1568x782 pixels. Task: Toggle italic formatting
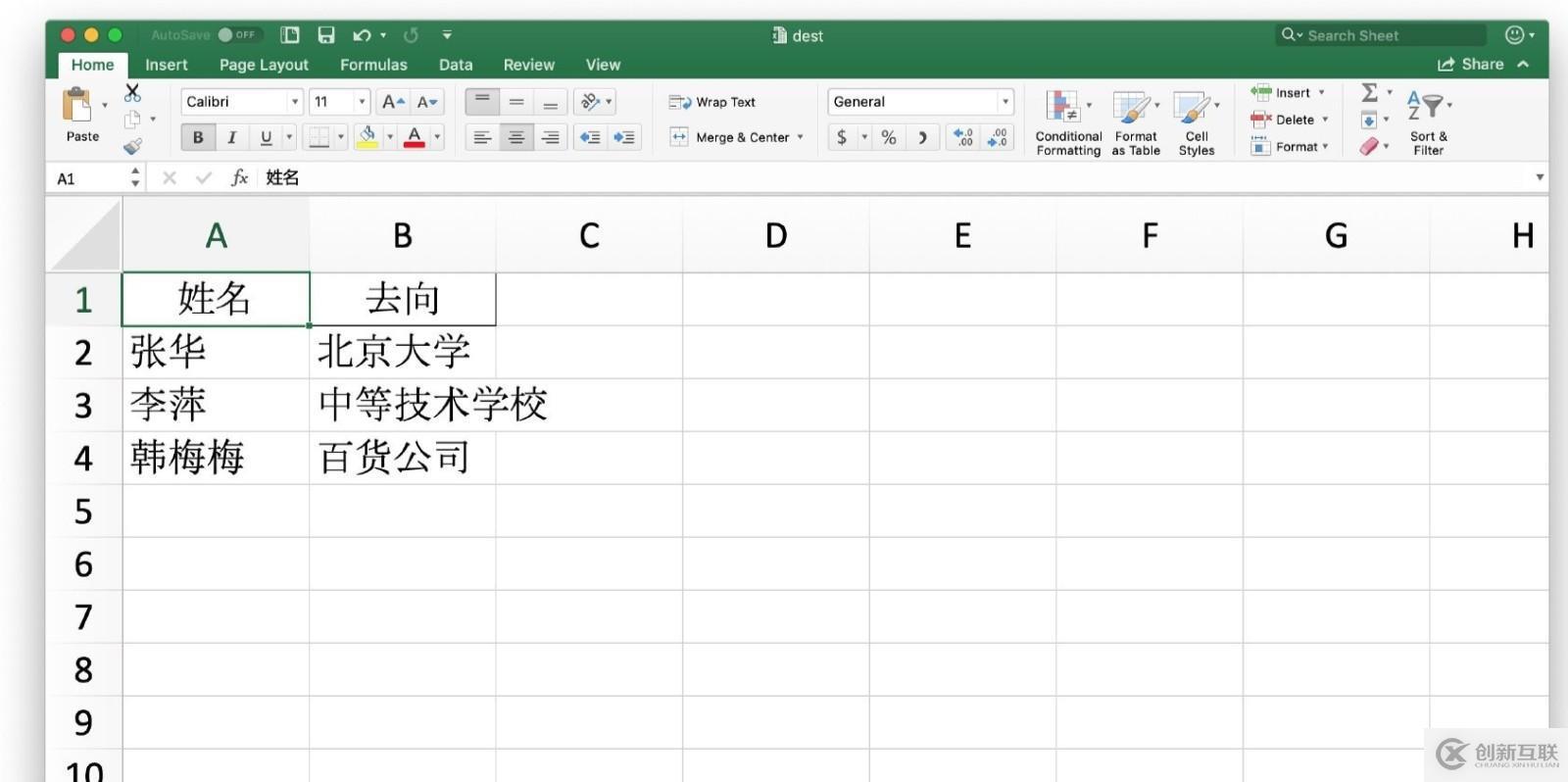pyautogui.click(x=232, y=137)
